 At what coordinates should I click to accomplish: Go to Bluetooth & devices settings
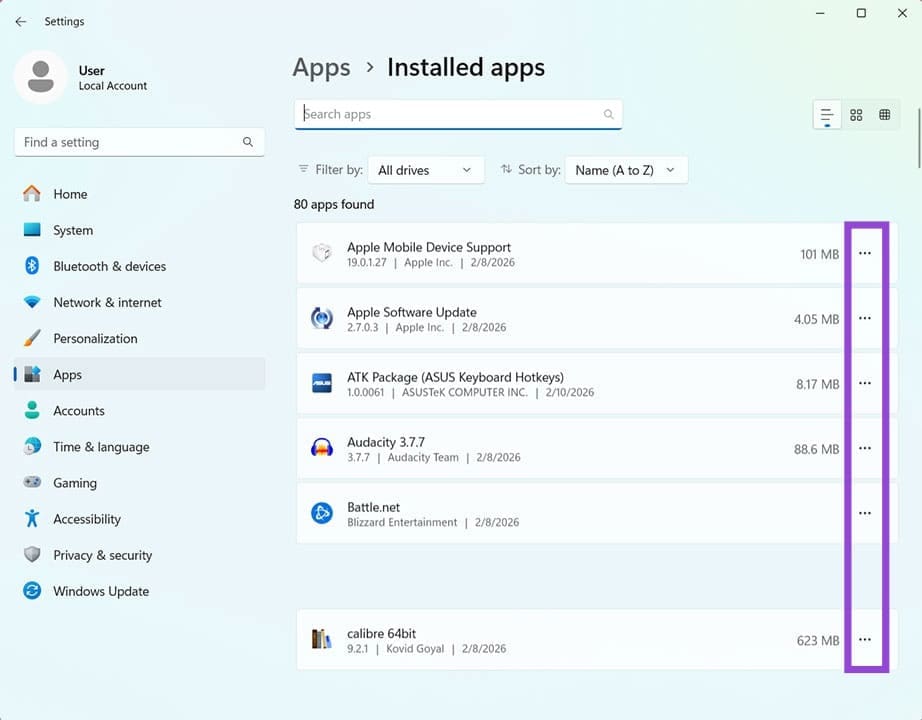pyautogui.click(x=109, y=266)
